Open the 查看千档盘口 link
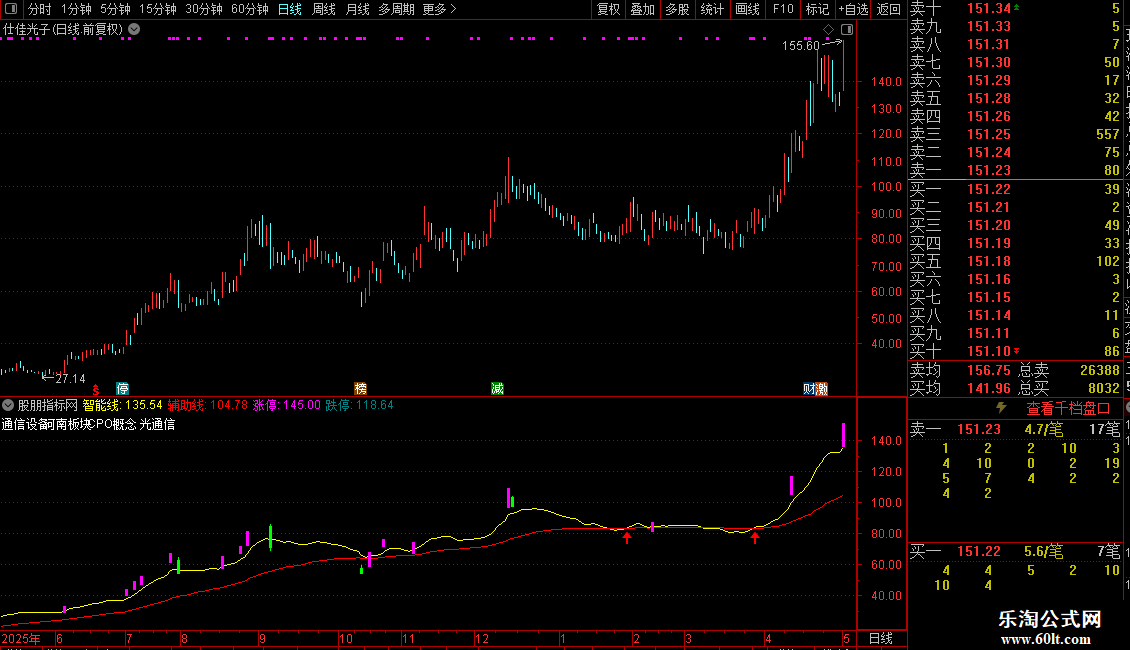Image resolution: width=1130 pixels, height=650 pixels. (1068, 409)
